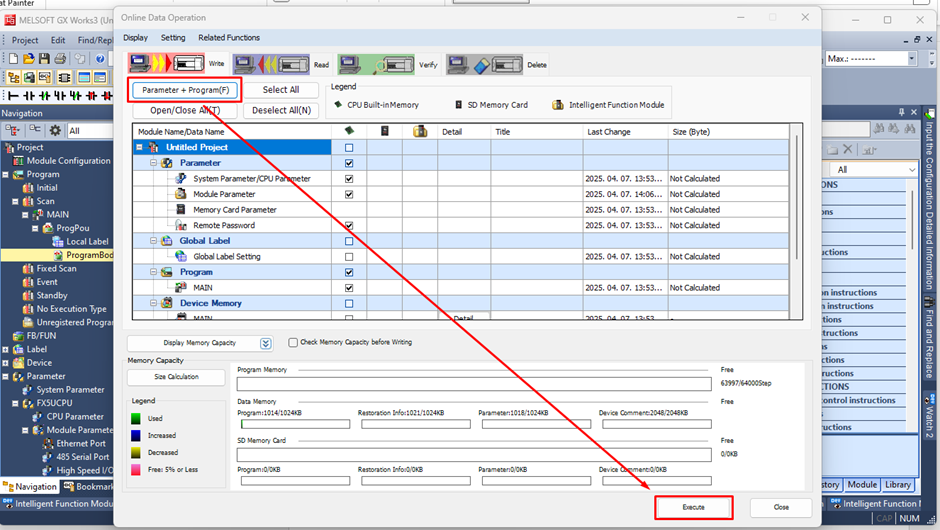Viewport: 940px width, 530px height.
Task: Open CPU Parameter in Navigation tree
Action: [75, 416]
